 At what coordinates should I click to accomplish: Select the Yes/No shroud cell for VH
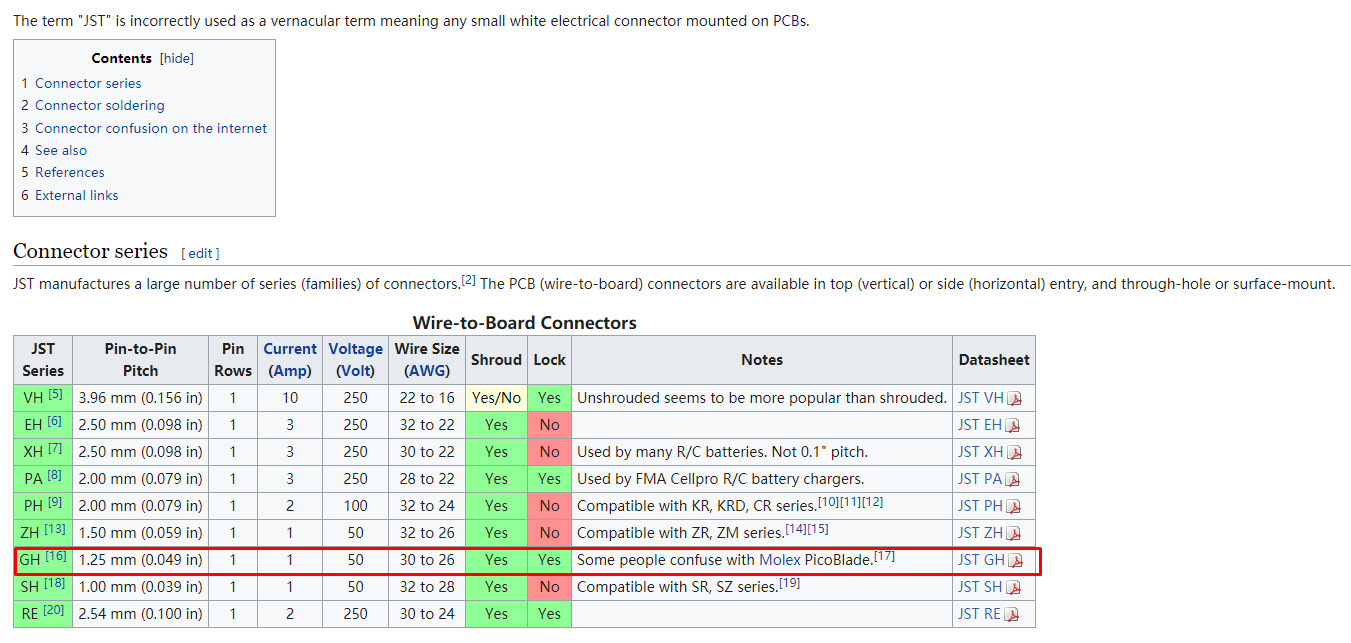[497, 398]
